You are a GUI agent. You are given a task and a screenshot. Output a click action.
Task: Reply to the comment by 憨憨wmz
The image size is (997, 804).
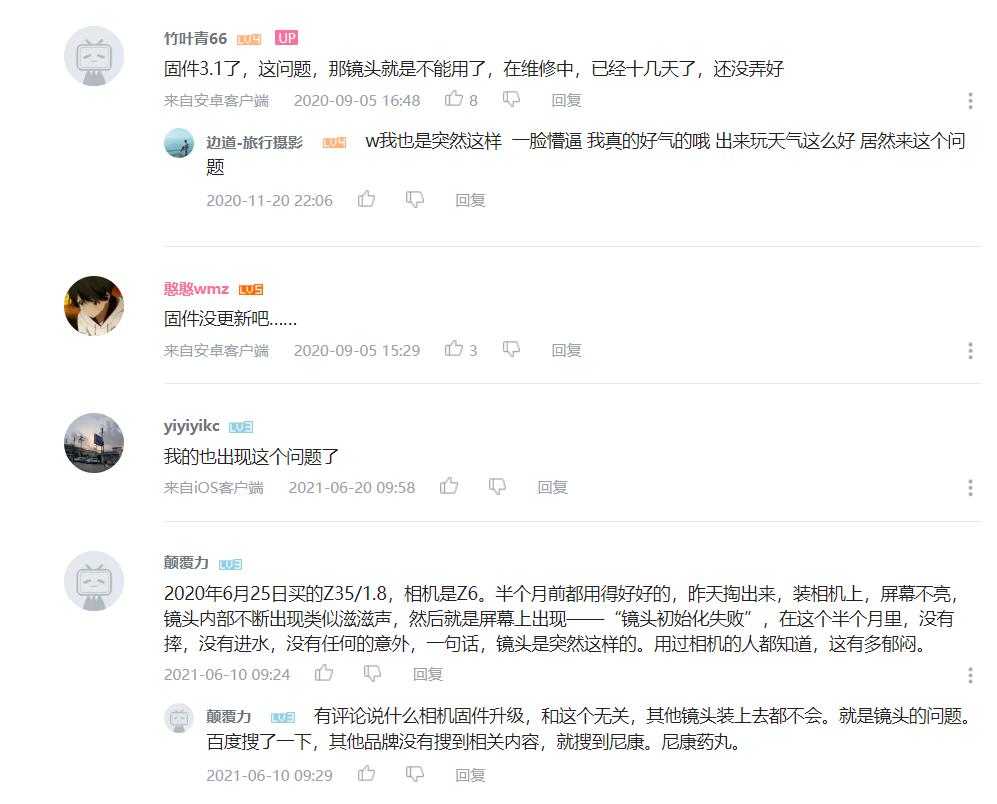(x=566, y=350)
